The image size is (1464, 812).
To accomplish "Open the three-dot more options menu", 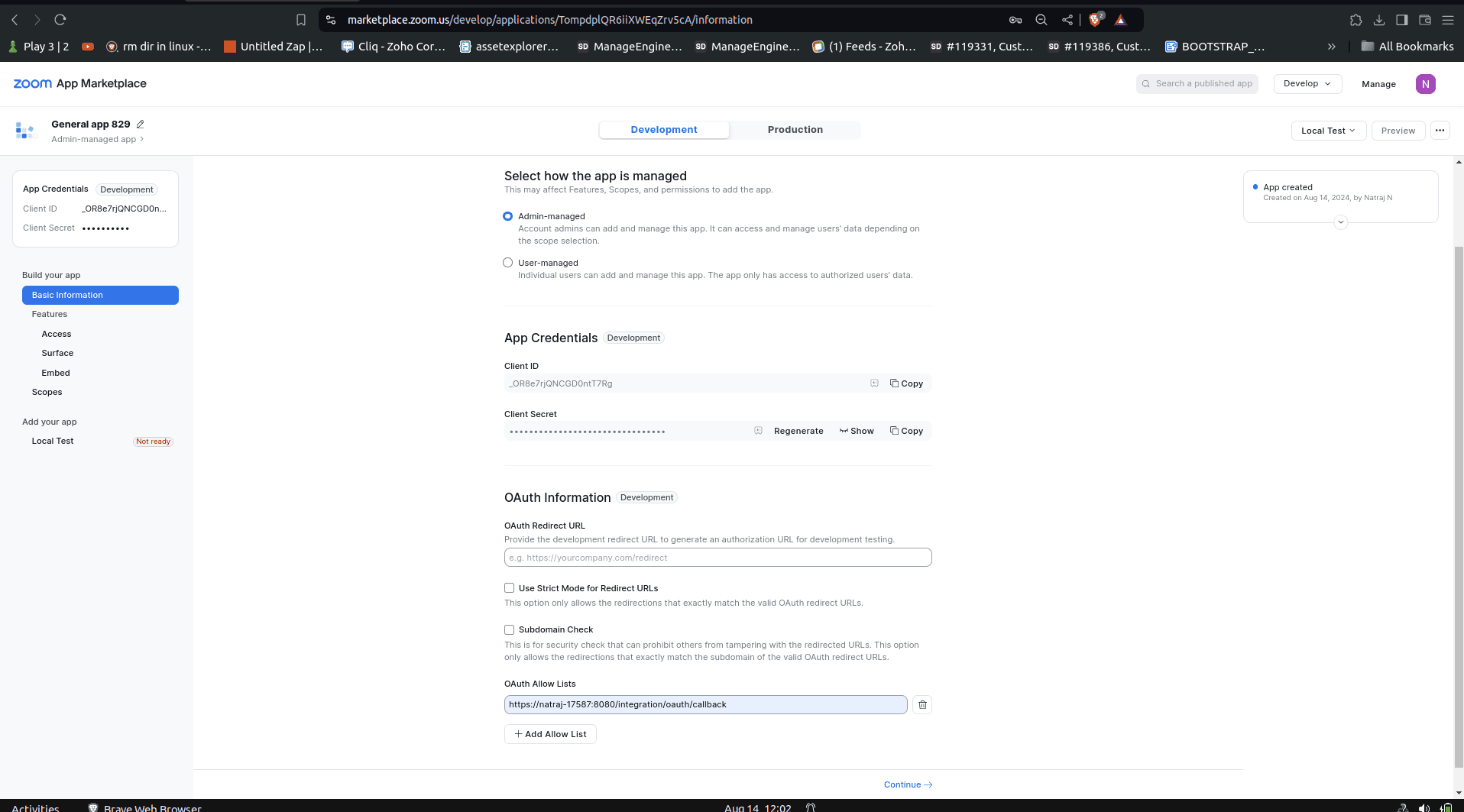I will pyautogui.click(x=1440, y=131).
